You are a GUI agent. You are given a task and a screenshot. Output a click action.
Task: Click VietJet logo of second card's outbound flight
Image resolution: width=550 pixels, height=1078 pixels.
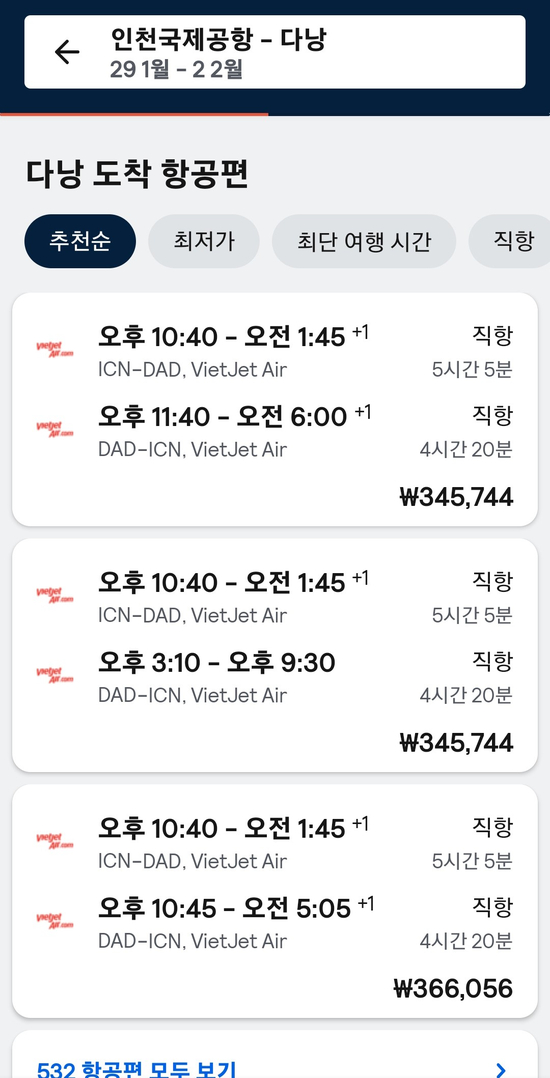click(54, 595)
